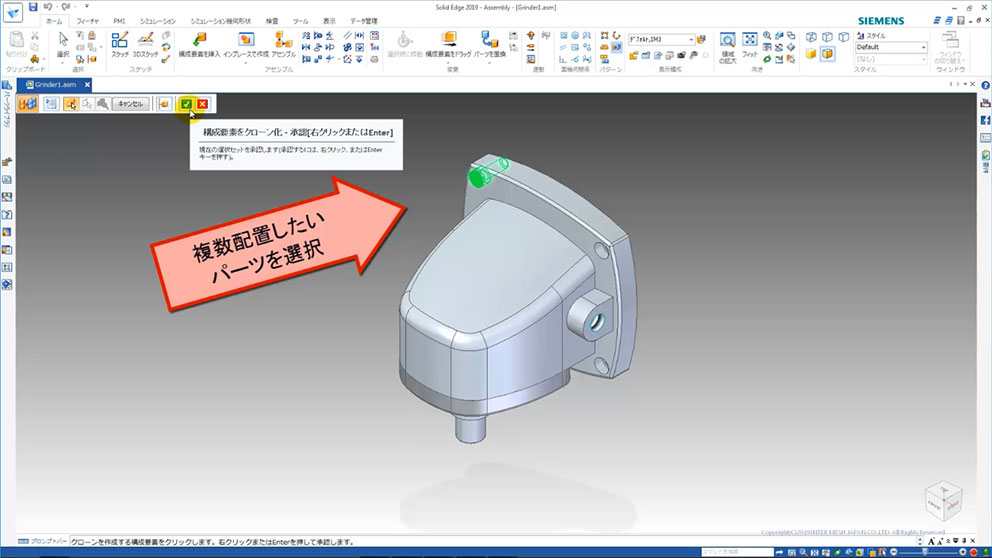Click the Assemble command icon
This screenshot has height=558, width=992.
(283, 41)
